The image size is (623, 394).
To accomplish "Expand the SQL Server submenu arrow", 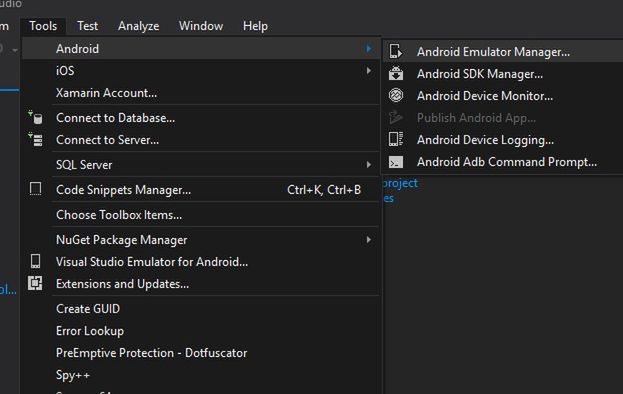I will 369,164.
